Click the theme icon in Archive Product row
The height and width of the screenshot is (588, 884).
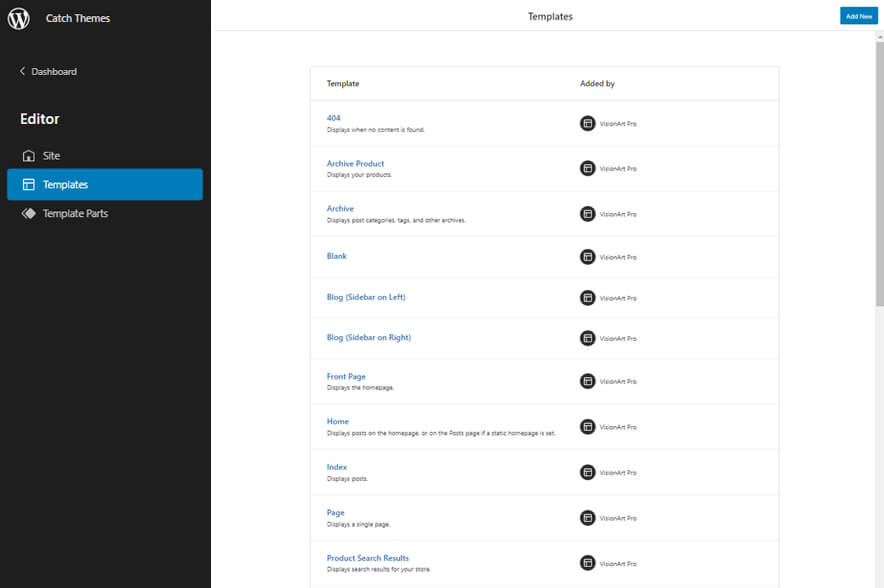click(588, 168)
